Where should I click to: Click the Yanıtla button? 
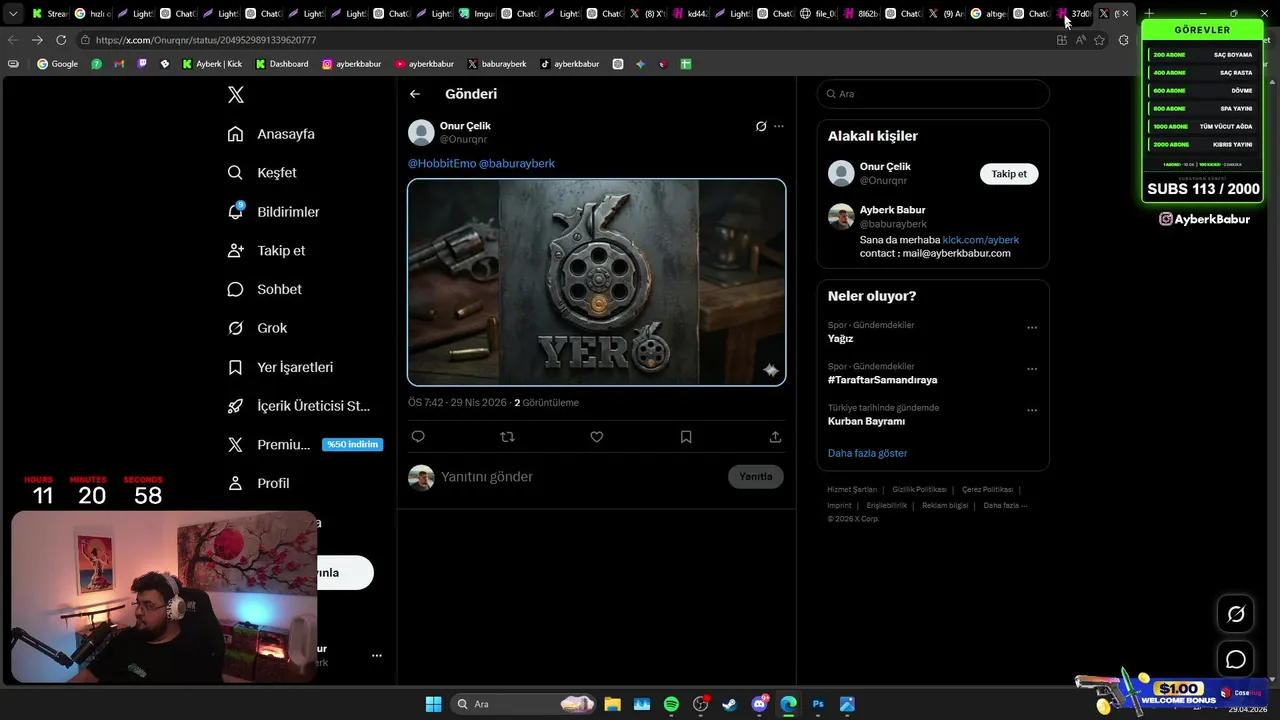click(x=756, y=477)
